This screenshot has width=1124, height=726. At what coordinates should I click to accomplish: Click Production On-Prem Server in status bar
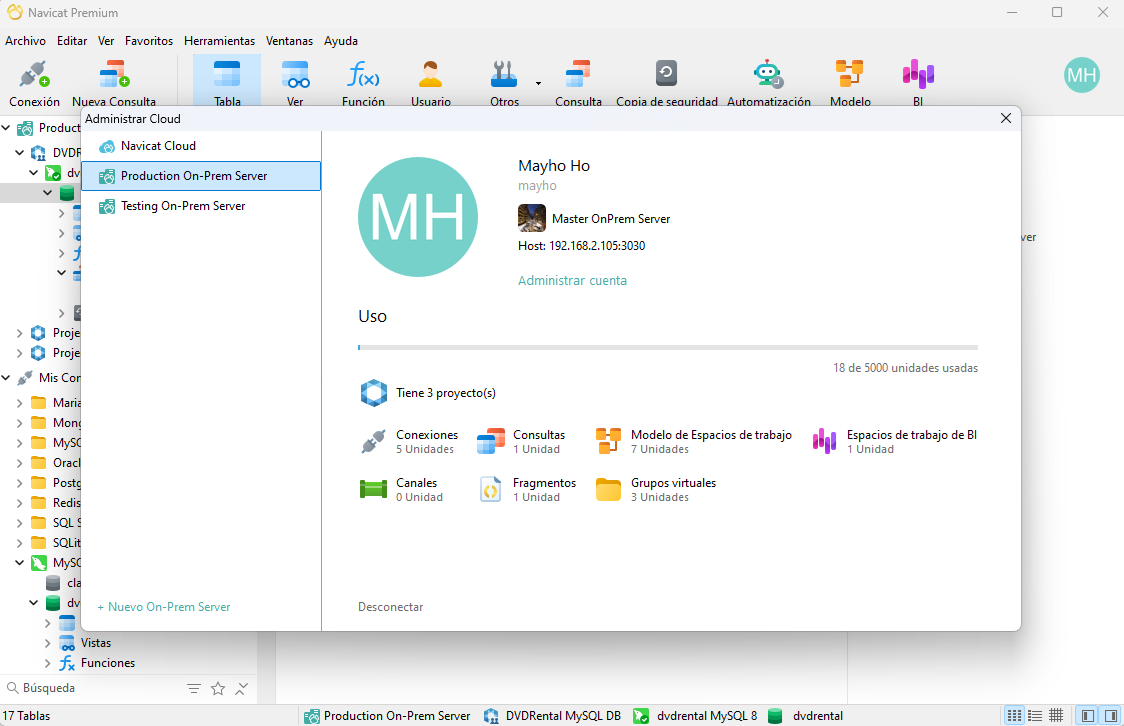coord(388,716)
